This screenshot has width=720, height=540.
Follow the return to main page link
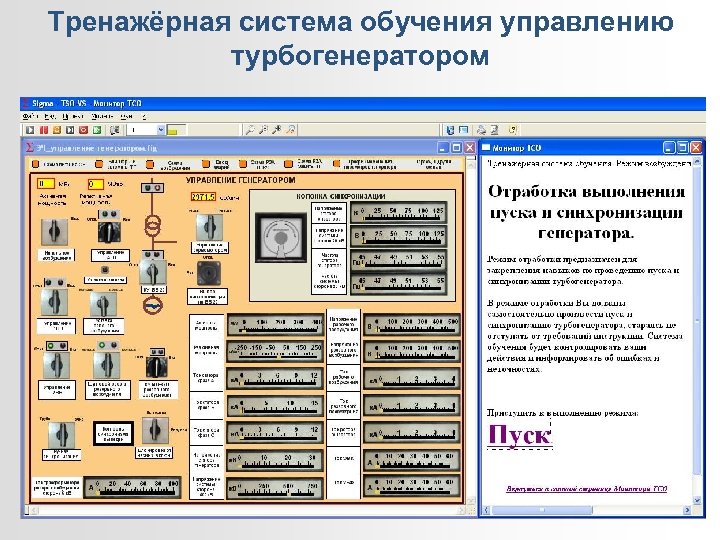(x=586, y=489)
